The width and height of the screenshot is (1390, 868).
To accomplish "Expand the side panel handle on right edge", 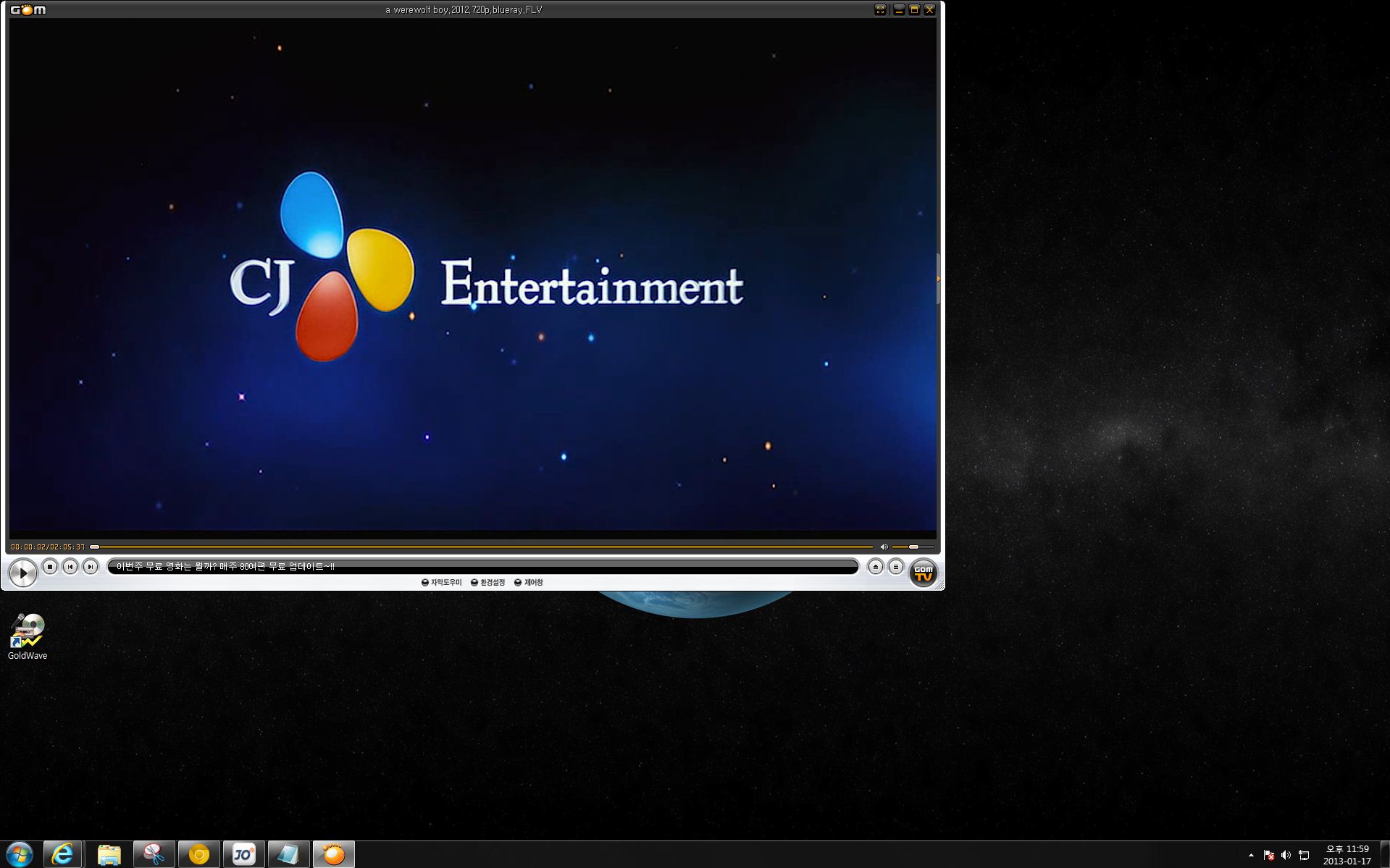I will click(x=939, y=279).
